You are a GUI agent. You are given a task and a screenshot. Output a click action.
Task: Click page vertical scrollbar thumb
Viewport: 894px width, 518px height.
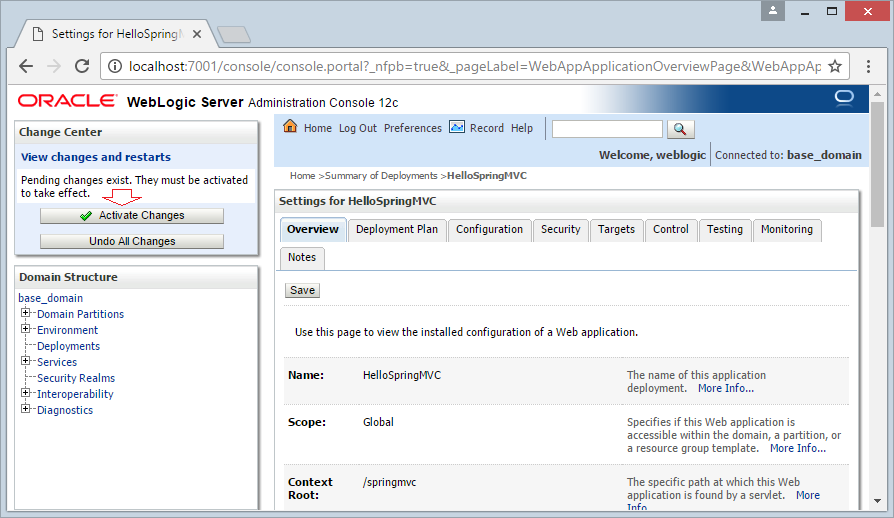877,163
